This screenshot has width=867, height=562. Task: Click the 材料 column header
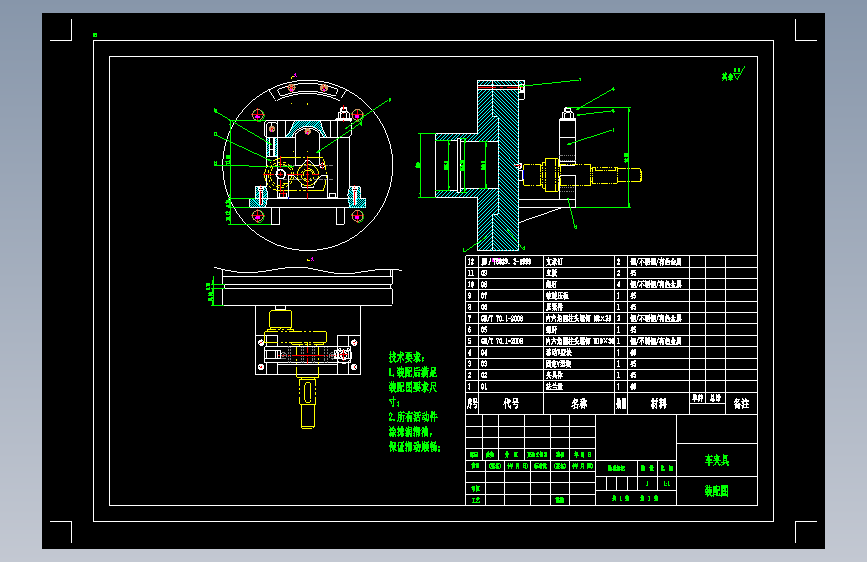pyautogui.click(x=658, y=403)
